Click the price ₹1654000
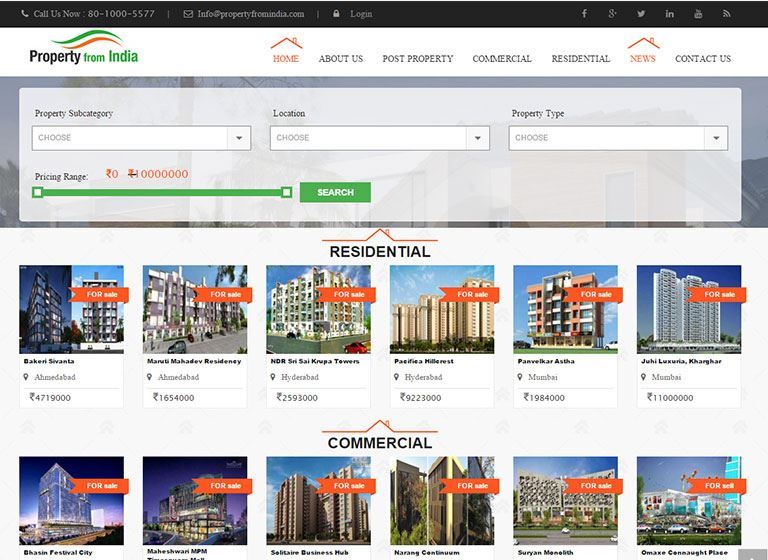This screenshot has height=560, width=768. click(x=173, y=397)
